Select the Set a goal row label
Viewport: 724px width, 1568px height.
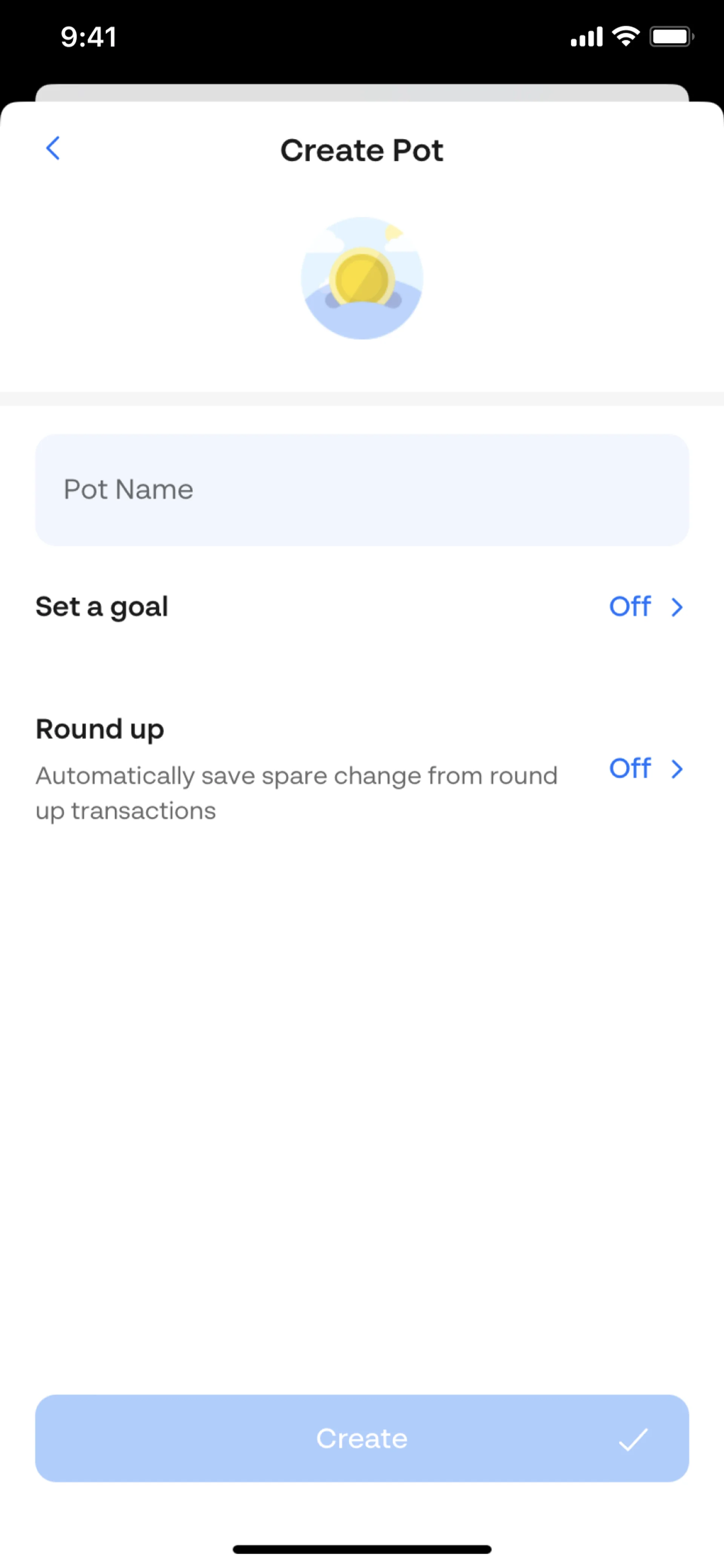[102, 606]
